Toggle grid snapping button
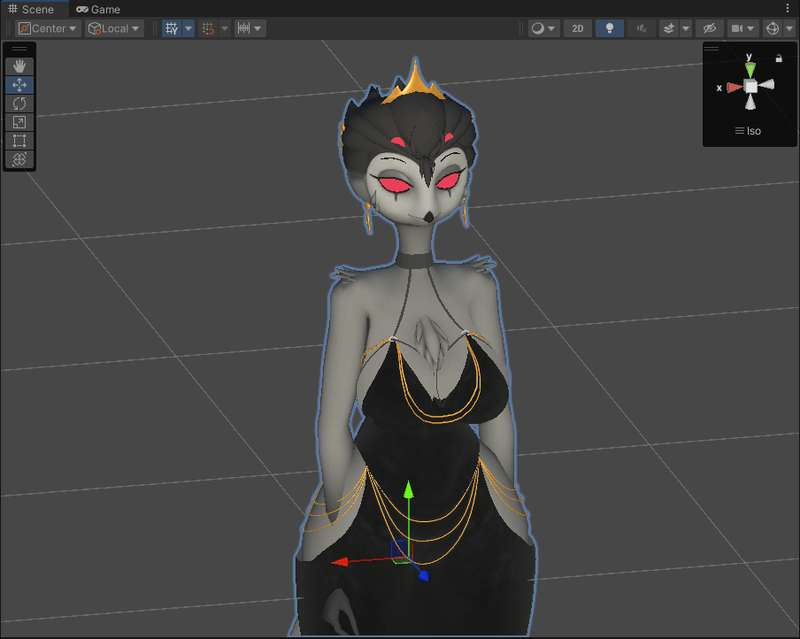Screen dimensions: 800x639 (x=208, y=29)
